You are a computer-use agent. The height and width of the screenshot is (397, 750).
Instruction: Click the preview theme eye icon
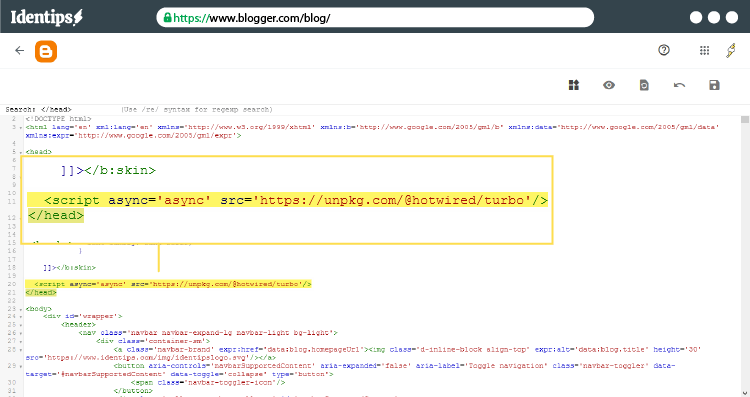[609, 85]
